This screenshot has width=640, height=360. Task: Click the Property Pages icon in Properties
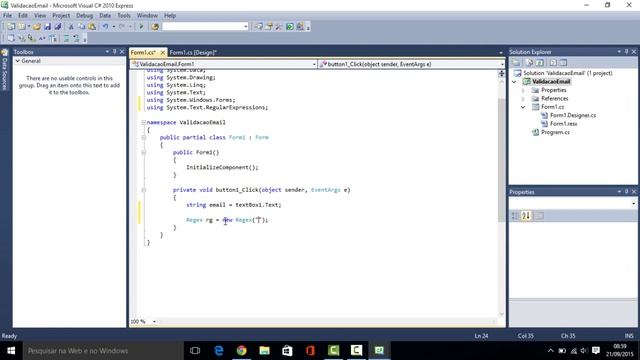tap(539, 216)
